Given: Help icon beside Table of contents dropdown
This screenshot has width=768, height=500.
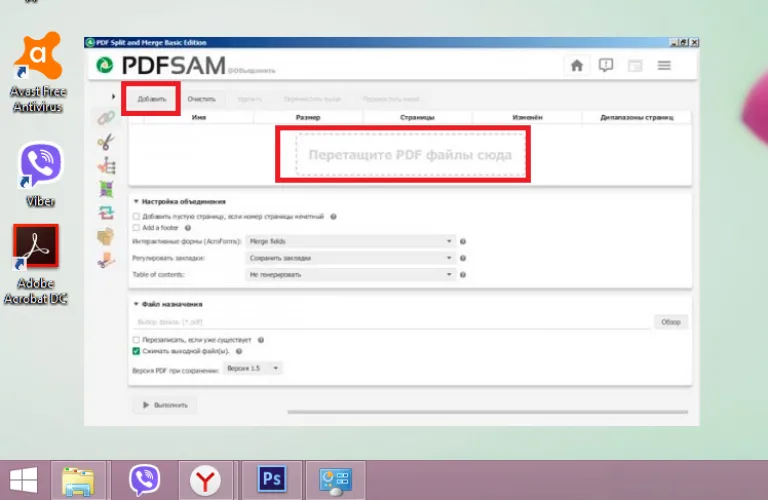Looking at the screenshot, I should point(463,275).
